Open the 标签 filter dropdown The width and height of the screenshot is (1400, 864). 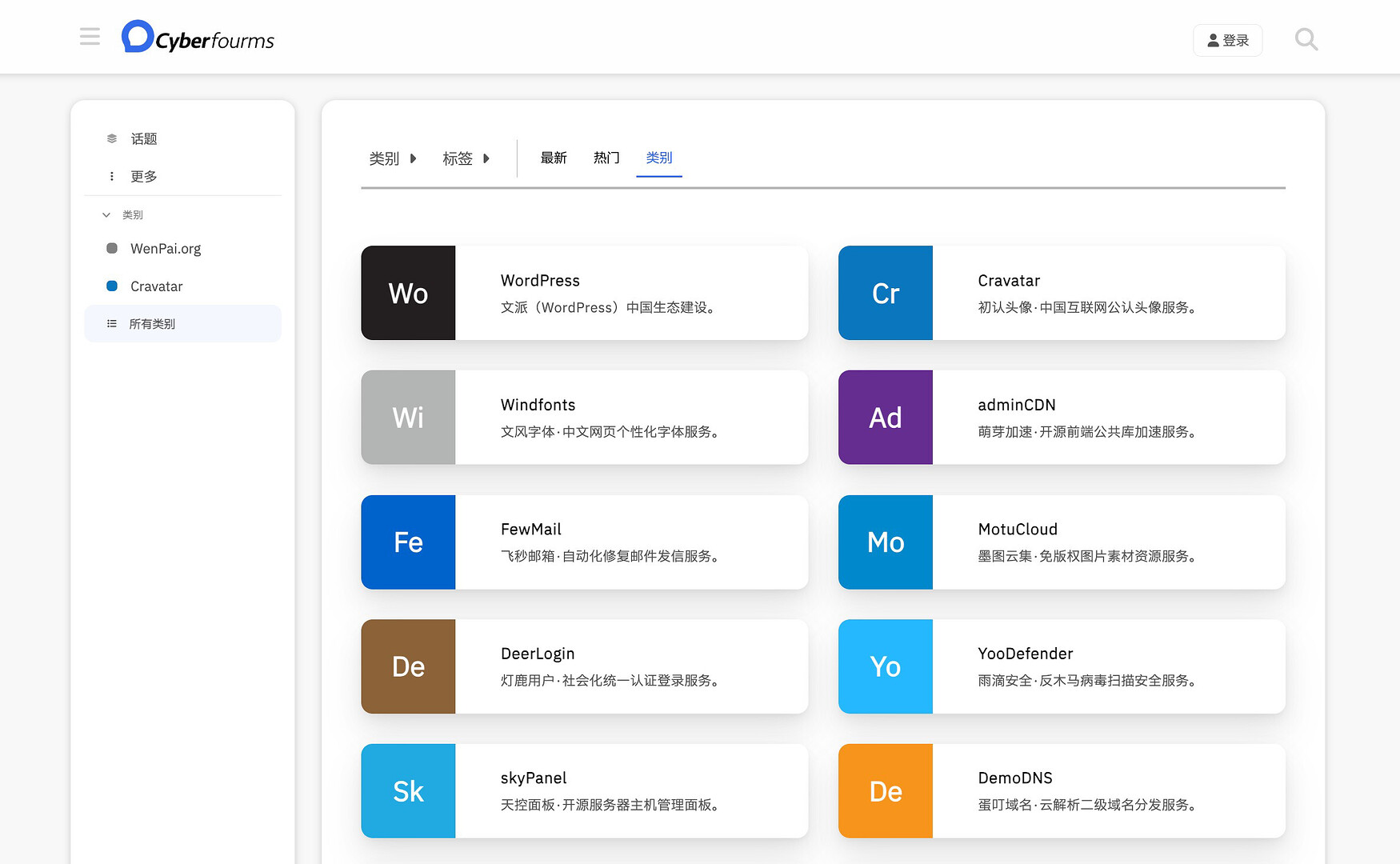(x=466, y=158)
